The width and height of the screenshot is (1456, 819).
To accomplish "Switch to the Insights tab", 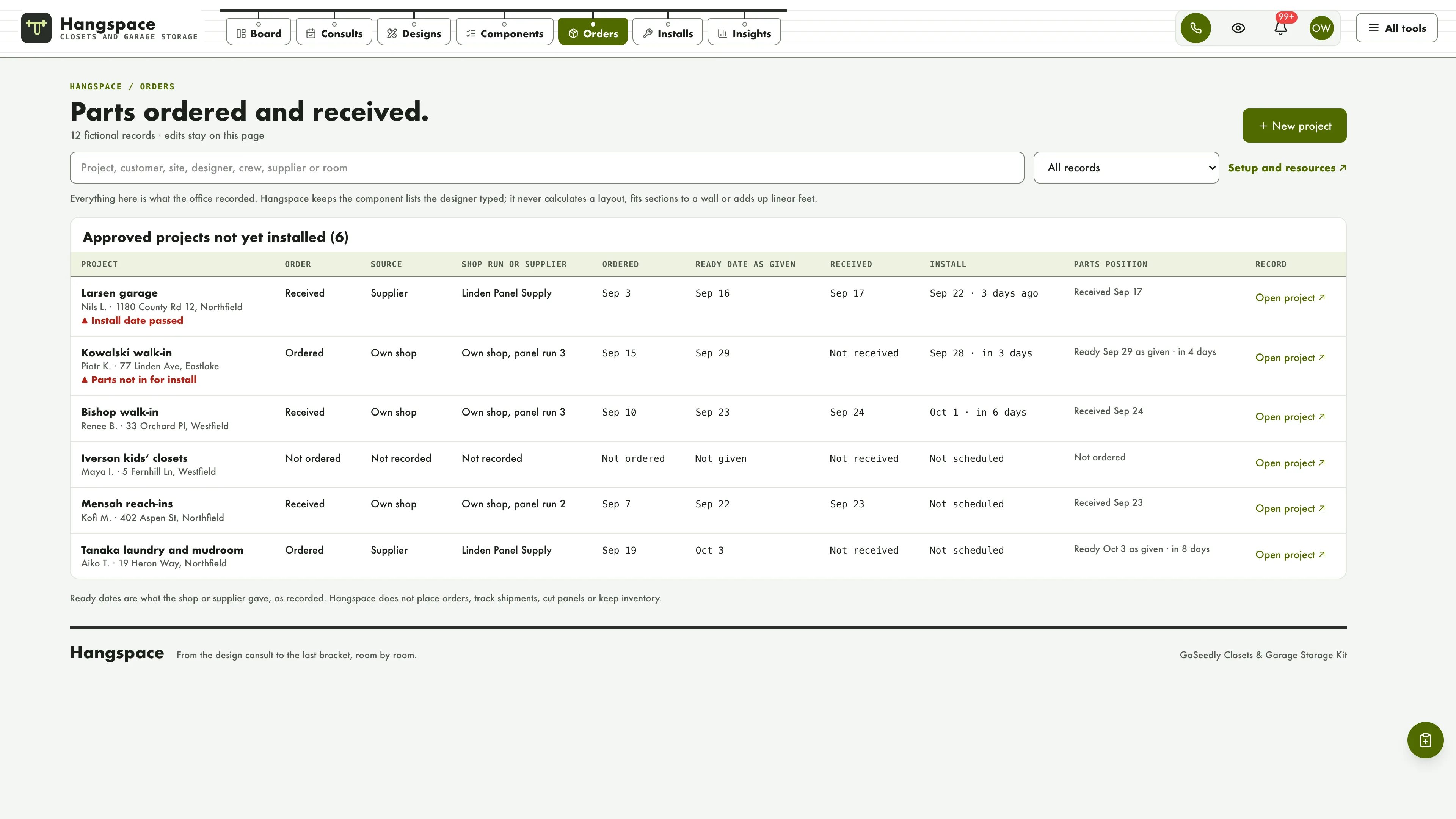I will [744, 33].
